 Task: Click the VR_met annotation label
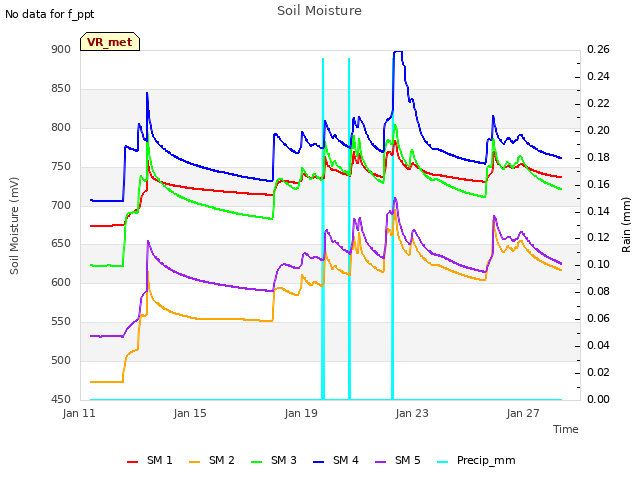tap(110, 42)
